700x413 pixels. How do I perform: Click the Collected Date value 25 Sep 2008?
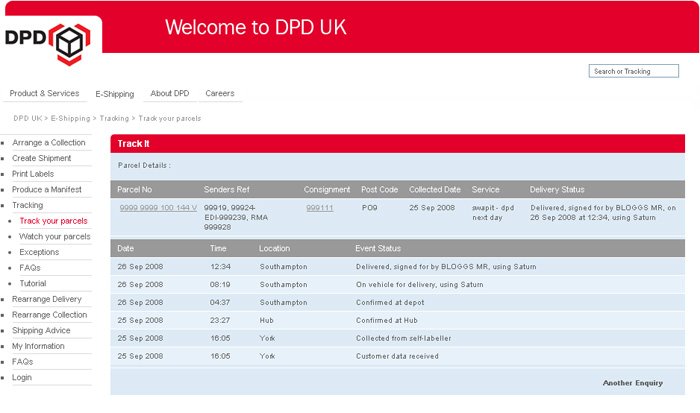click(x=432, y=208)
